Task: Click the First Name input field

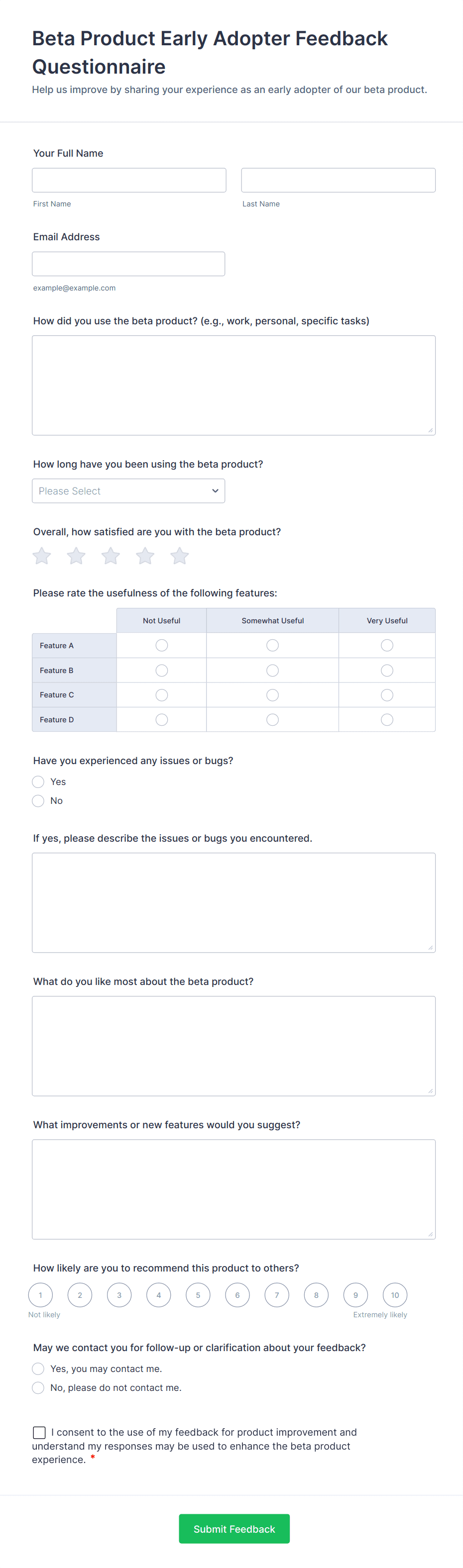Action: (128, 180)
